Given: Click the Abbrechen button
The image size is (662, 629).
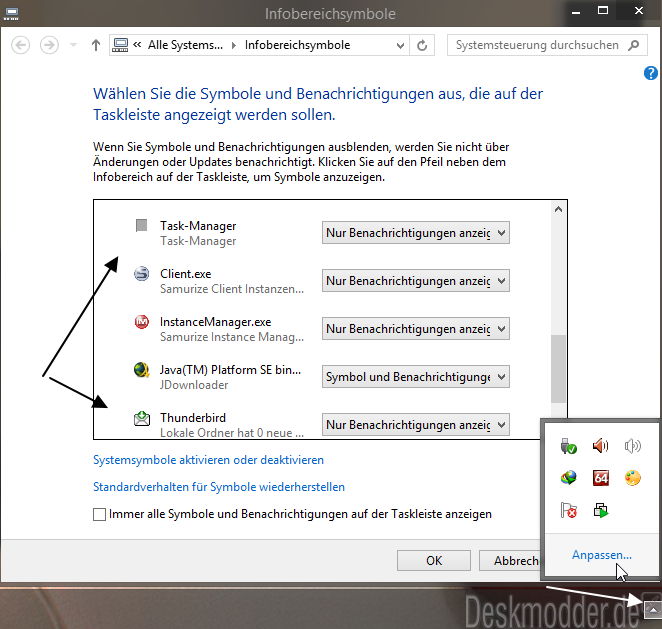Looking at the screenshot, I should click(x=510, y=561).
